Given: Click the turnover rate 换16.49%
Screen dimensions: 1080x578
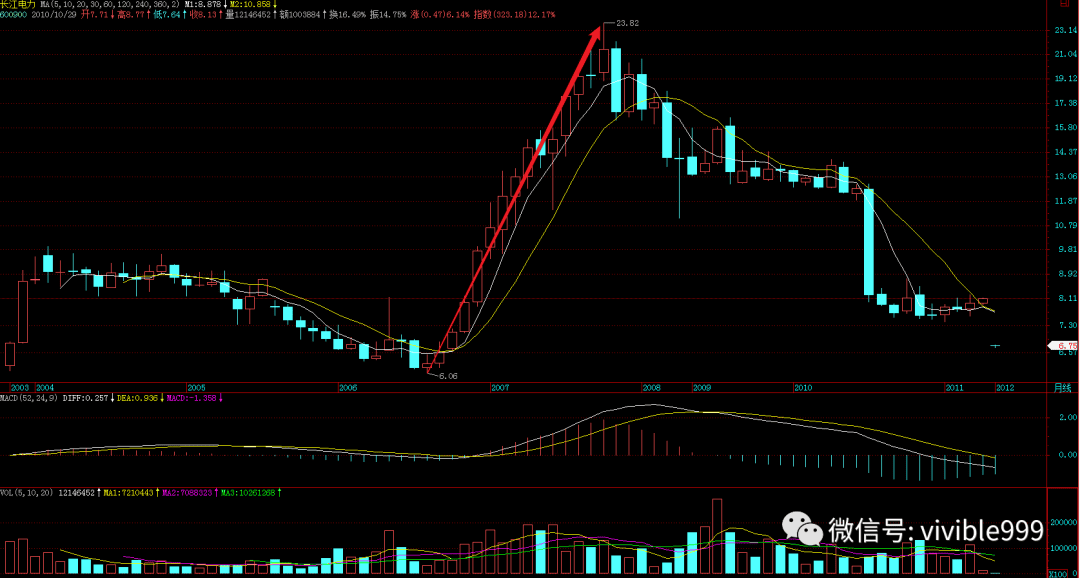Looking at the screenshot, I should coord(347,14).
